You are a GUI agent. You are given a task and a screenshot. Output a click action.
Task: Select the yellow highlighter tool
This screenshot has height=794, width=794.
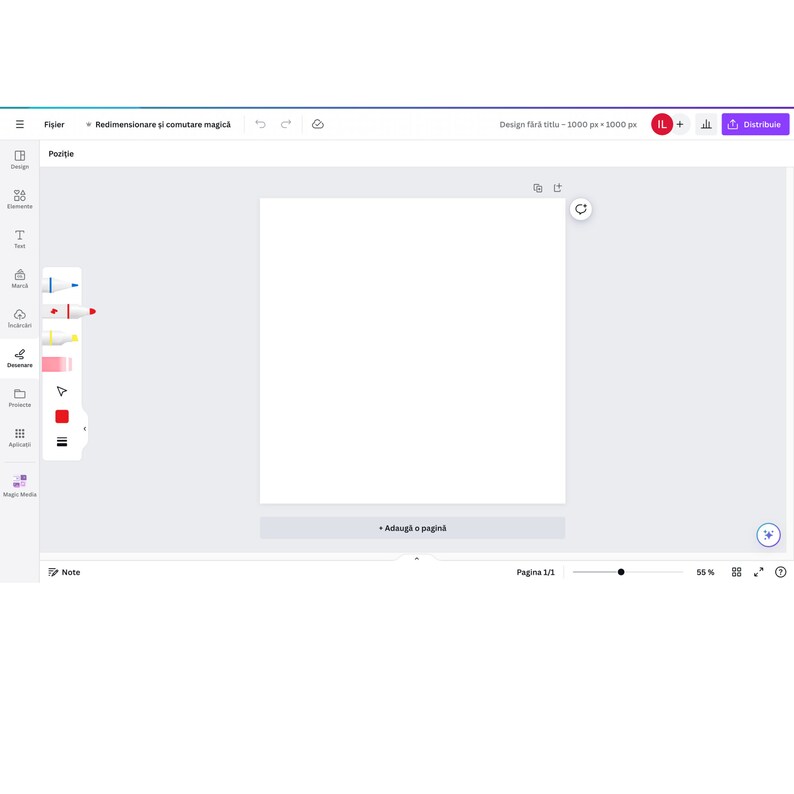click(x=60, y=338)
